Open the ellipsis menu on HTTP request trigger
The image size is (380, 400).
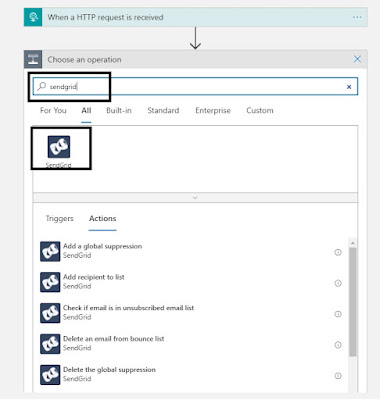[x=357, y=17]
